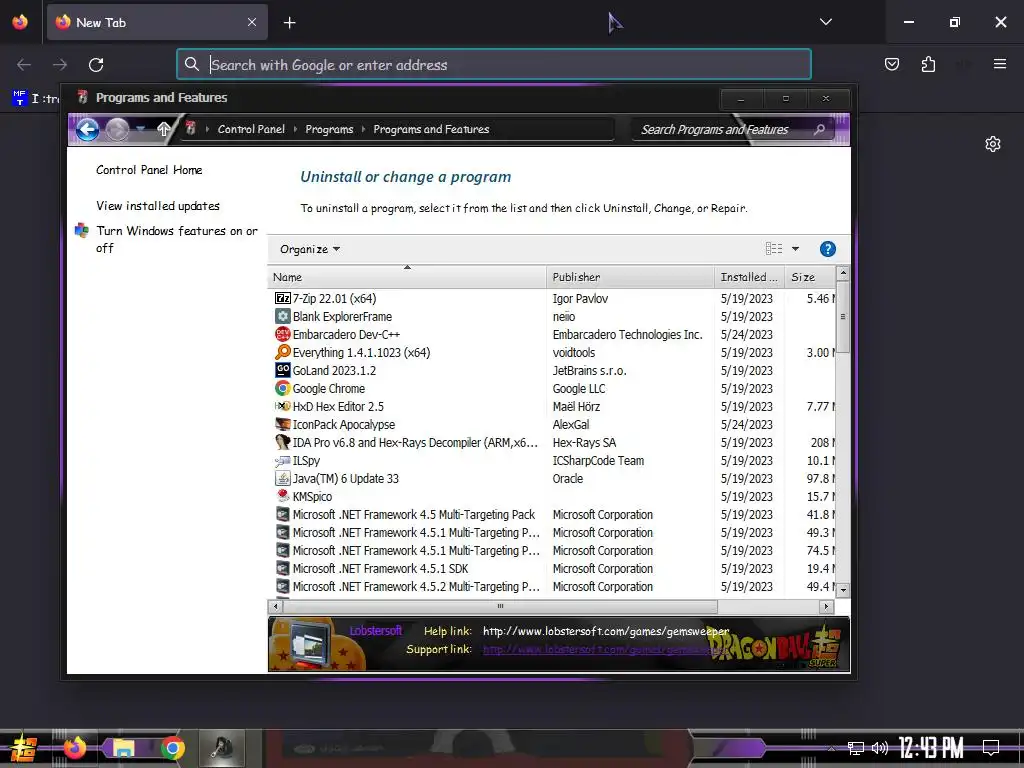1024x768 pixels.
Task: Click the IconPack Apocalypse icon
Action: [x=283, y=424]
